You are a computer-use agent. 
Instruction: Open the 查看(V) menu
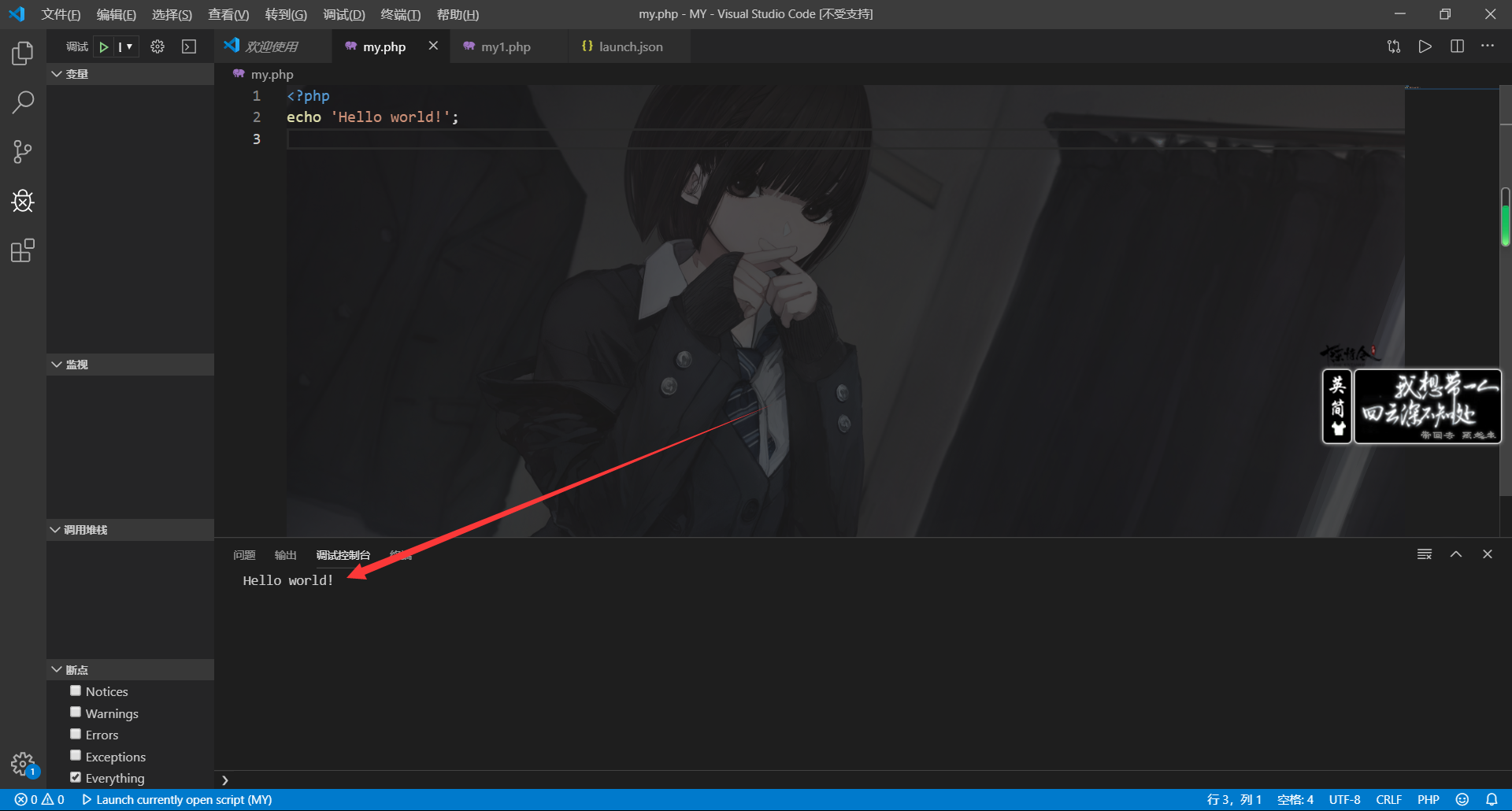coord(228,14)
